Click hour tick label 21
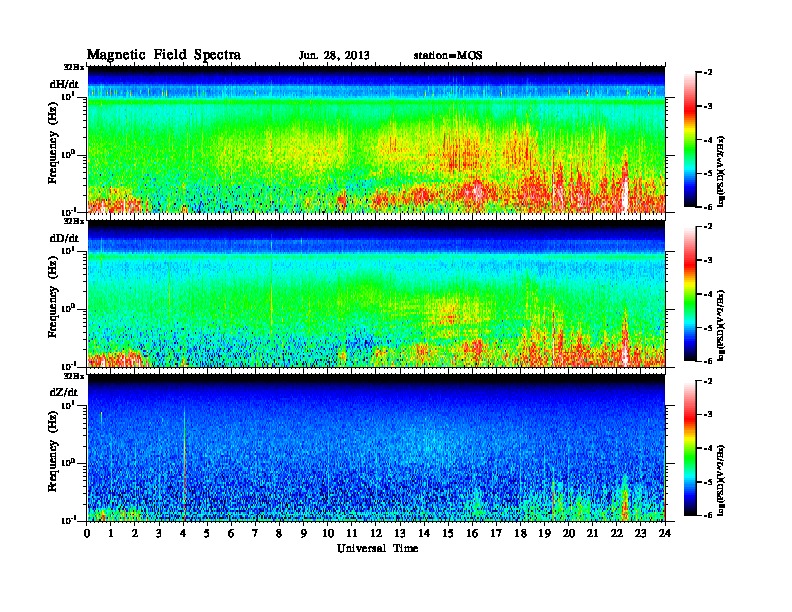The width and height of the screenshot is (792, 612). point(593,534)
